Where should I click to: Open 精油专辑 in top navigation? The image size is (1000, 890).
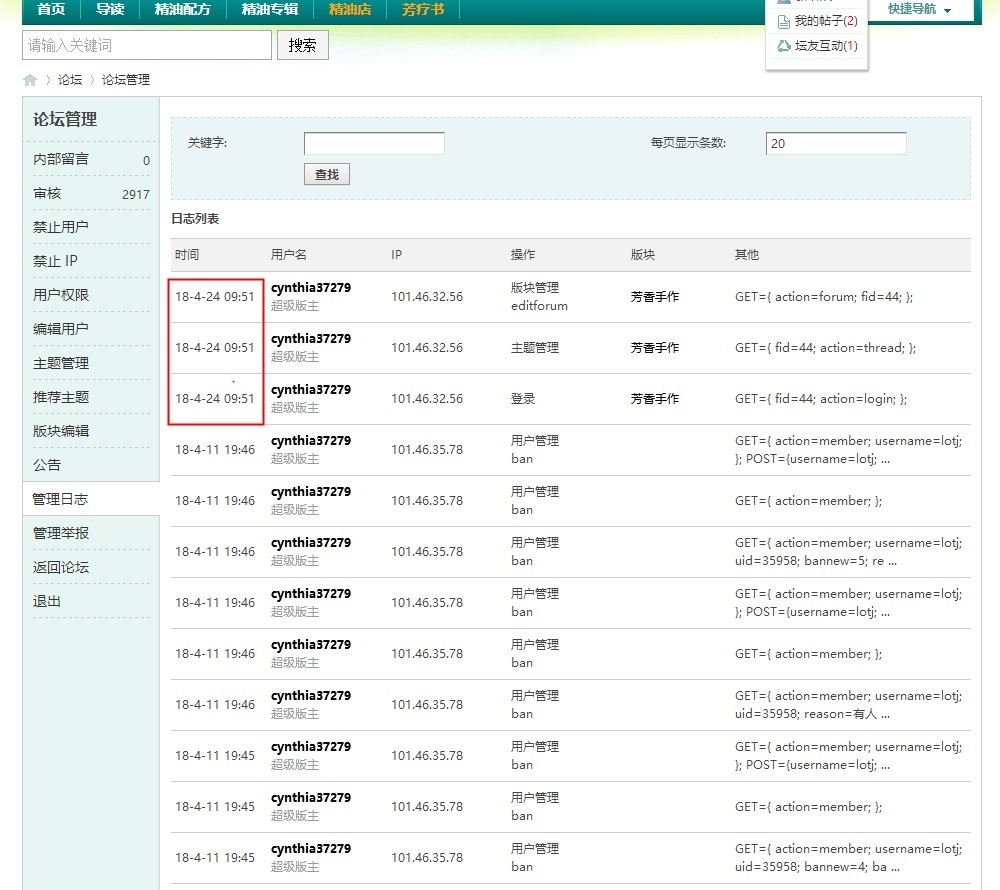(x=270, y=9)
